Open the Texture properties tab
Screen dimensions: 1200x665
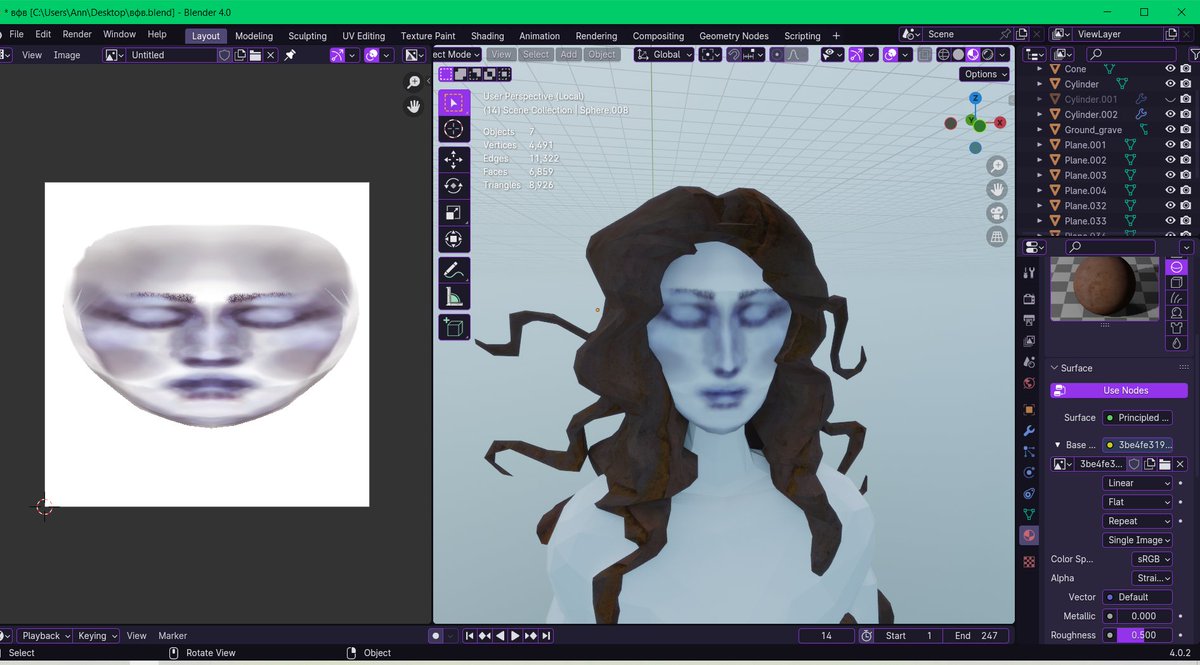(x=1029, y=562)
